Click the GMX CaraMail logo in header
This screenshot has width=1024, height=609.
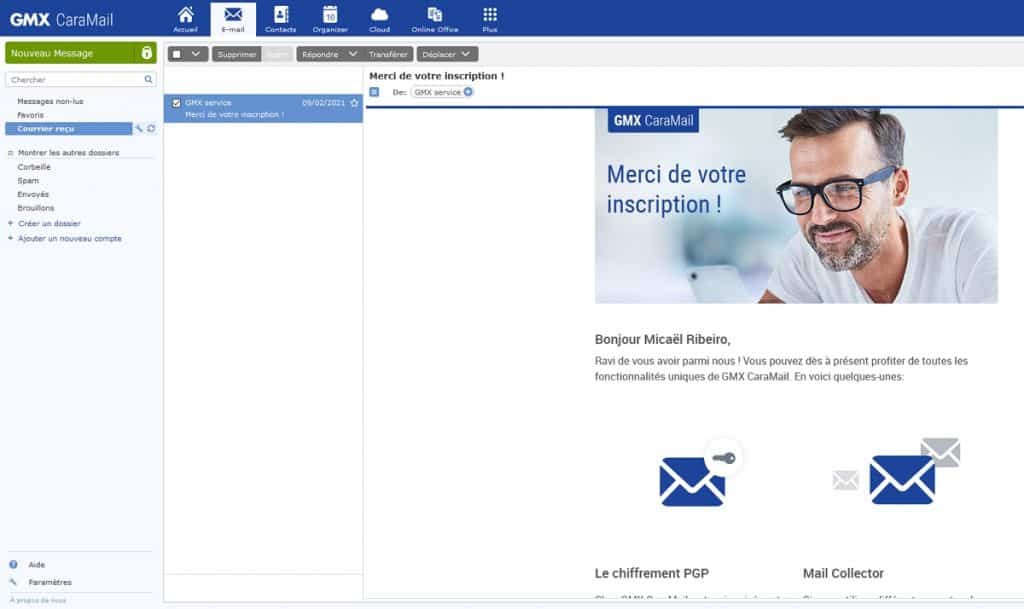click(61, 20)
